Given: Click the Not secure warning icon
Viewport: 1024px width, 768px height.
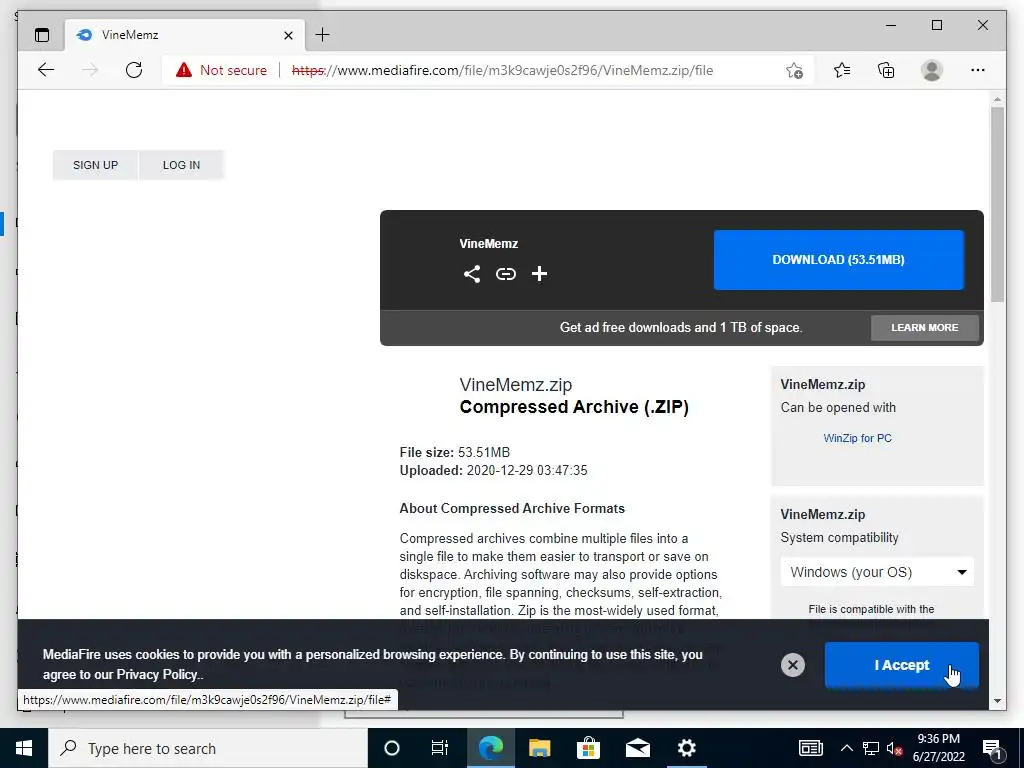Looking at the screenshot, I should pos(184,70).
